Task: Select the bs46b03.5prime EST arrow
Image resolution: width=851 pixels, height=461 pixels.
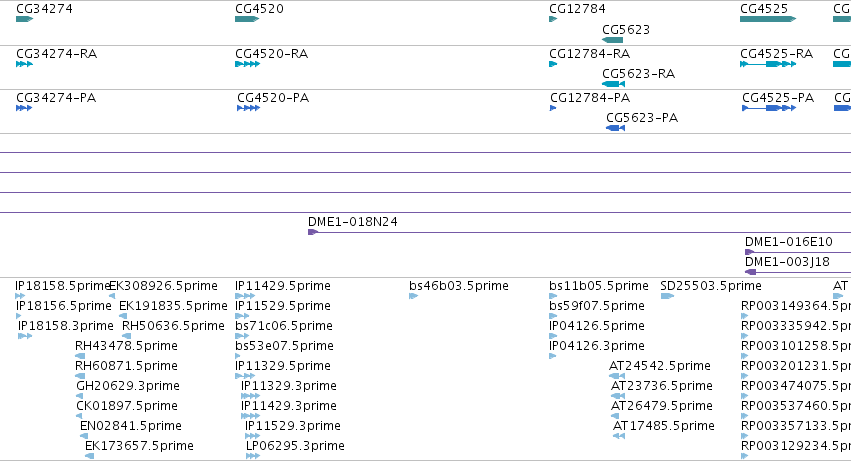Action: click(413, 296)
